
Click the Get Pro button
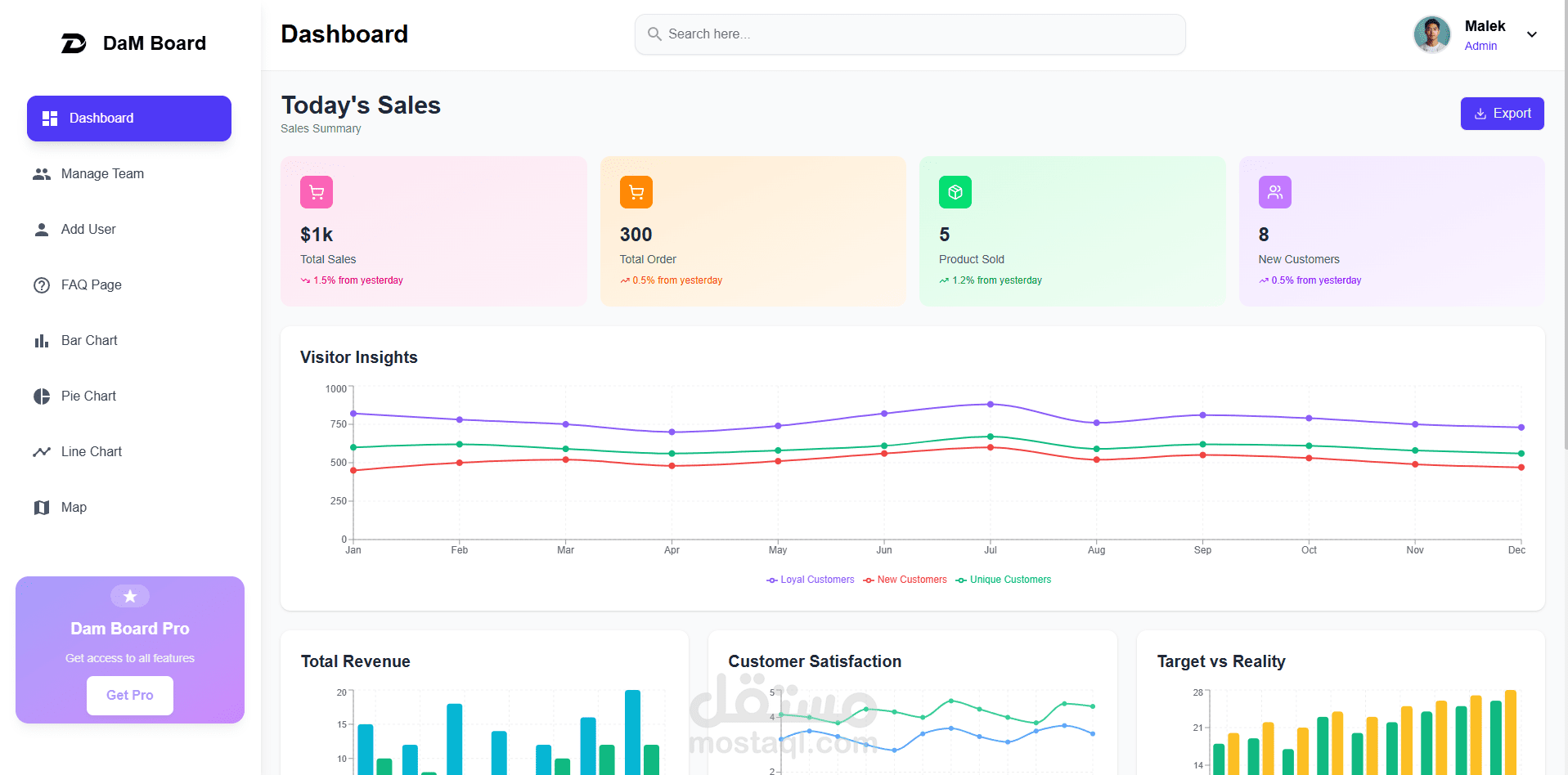point(130,696)
